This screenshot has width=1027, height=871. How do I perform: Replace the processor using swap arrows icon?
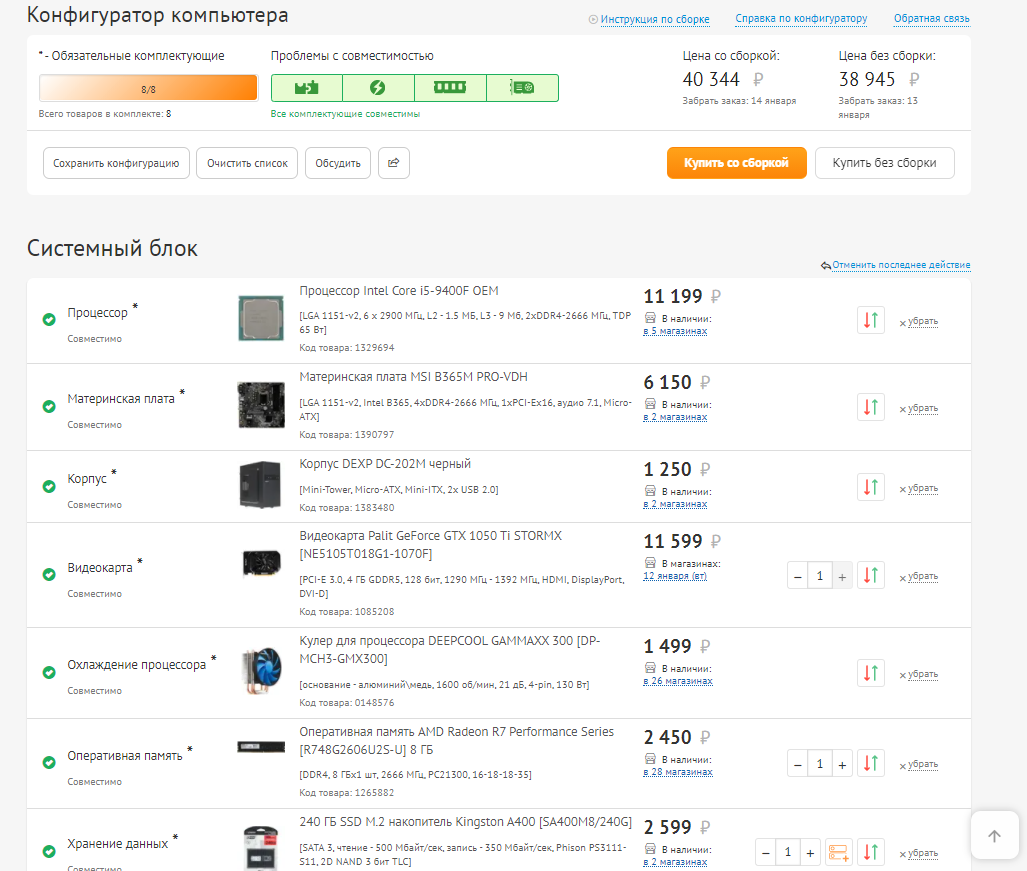[x=870, y=320]
